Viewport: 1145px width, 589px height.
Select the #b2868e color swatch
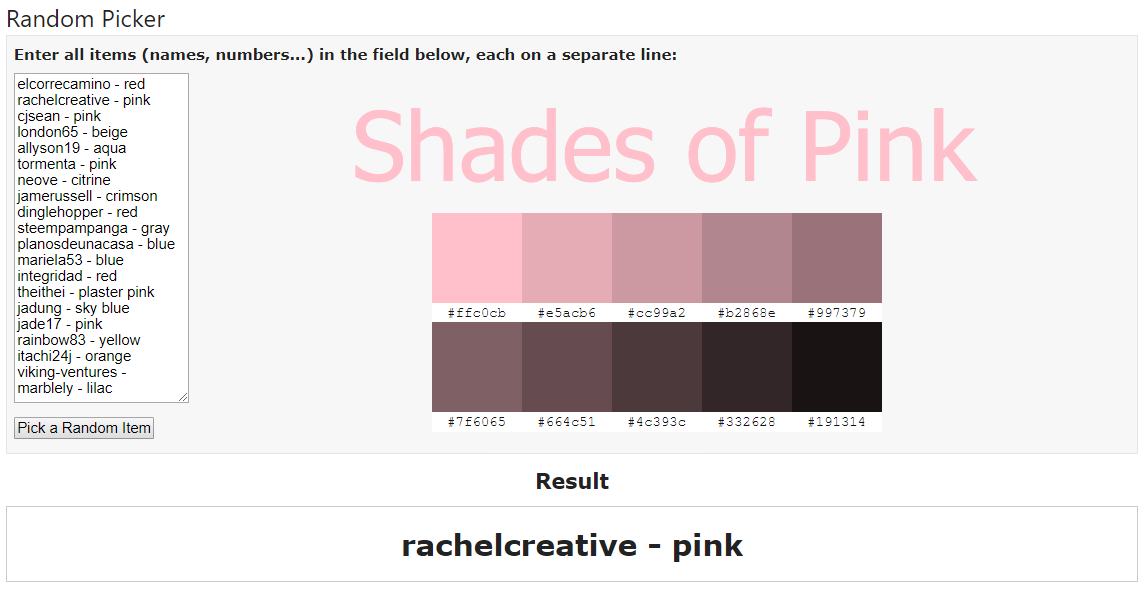coord(747,258)
